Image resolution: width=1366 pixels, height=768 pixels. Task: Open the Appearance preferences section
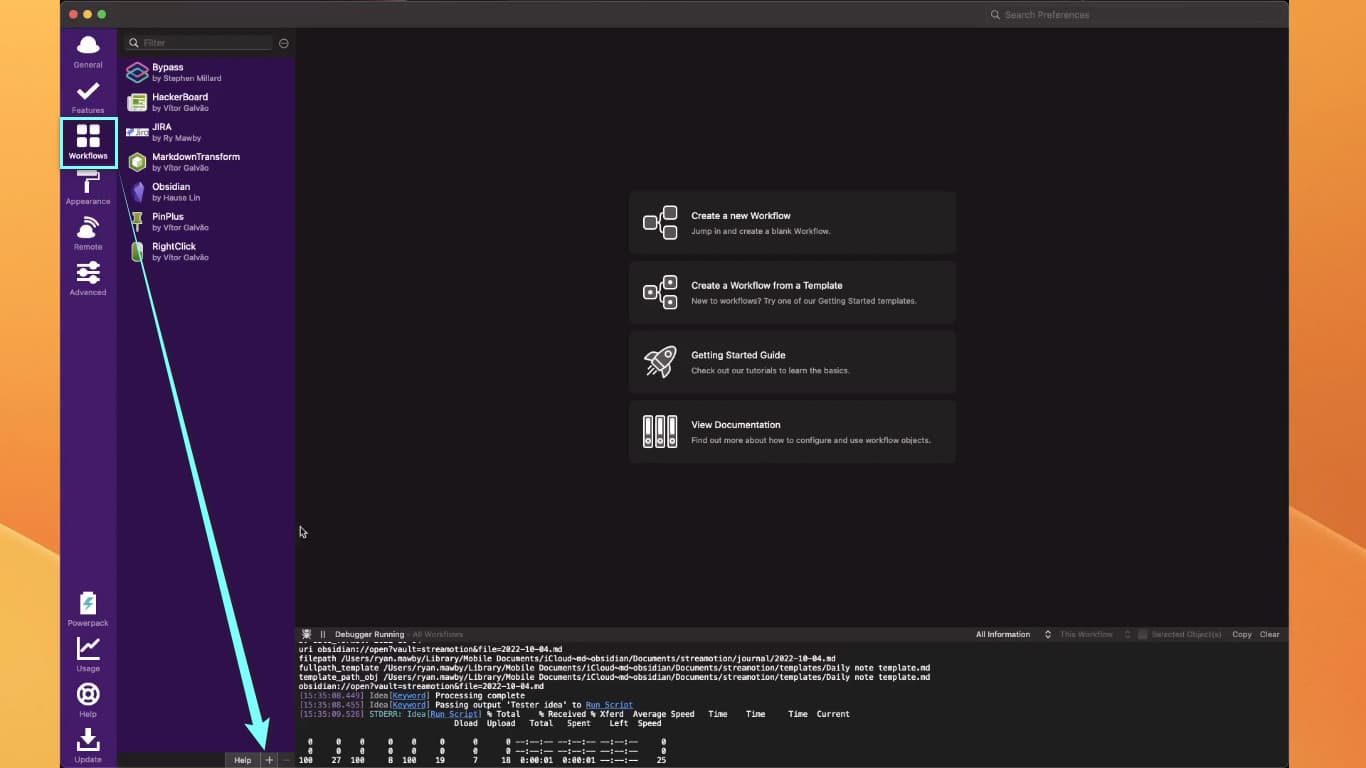pos(88,188)
